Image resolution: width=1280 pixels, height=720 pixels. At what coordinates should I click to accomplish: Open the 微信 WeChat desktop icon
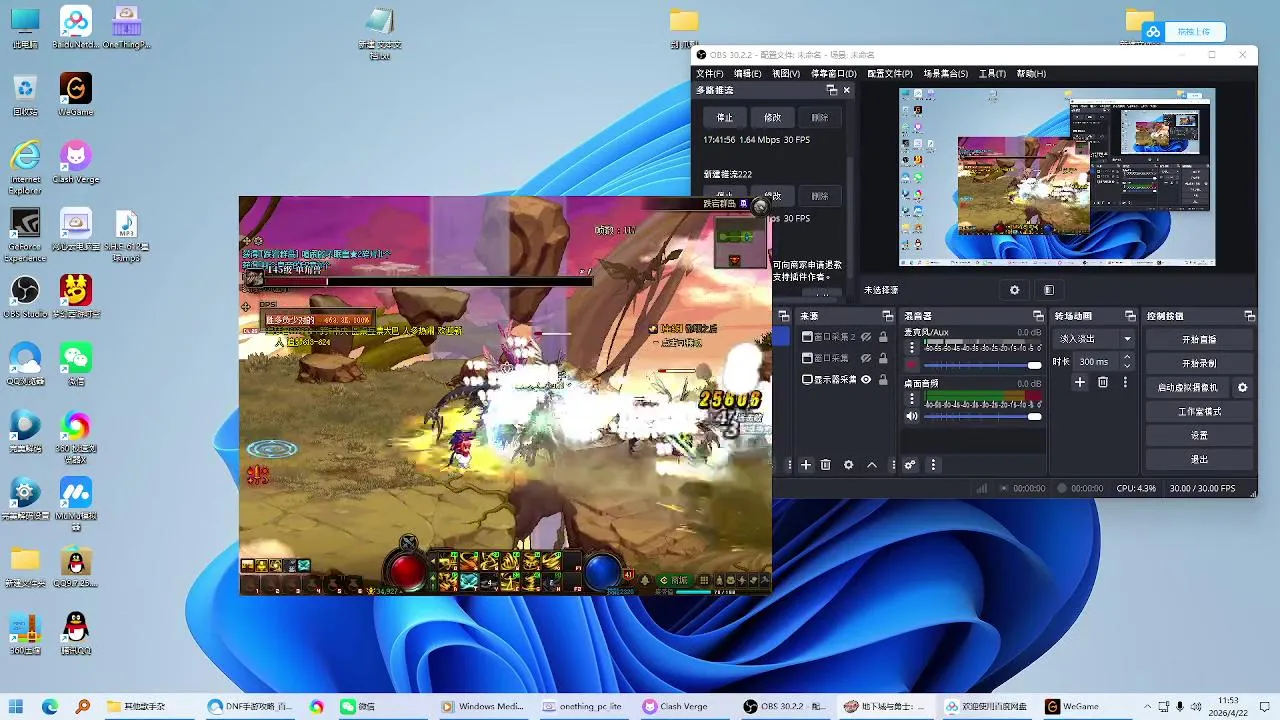(x=76, y=364)
